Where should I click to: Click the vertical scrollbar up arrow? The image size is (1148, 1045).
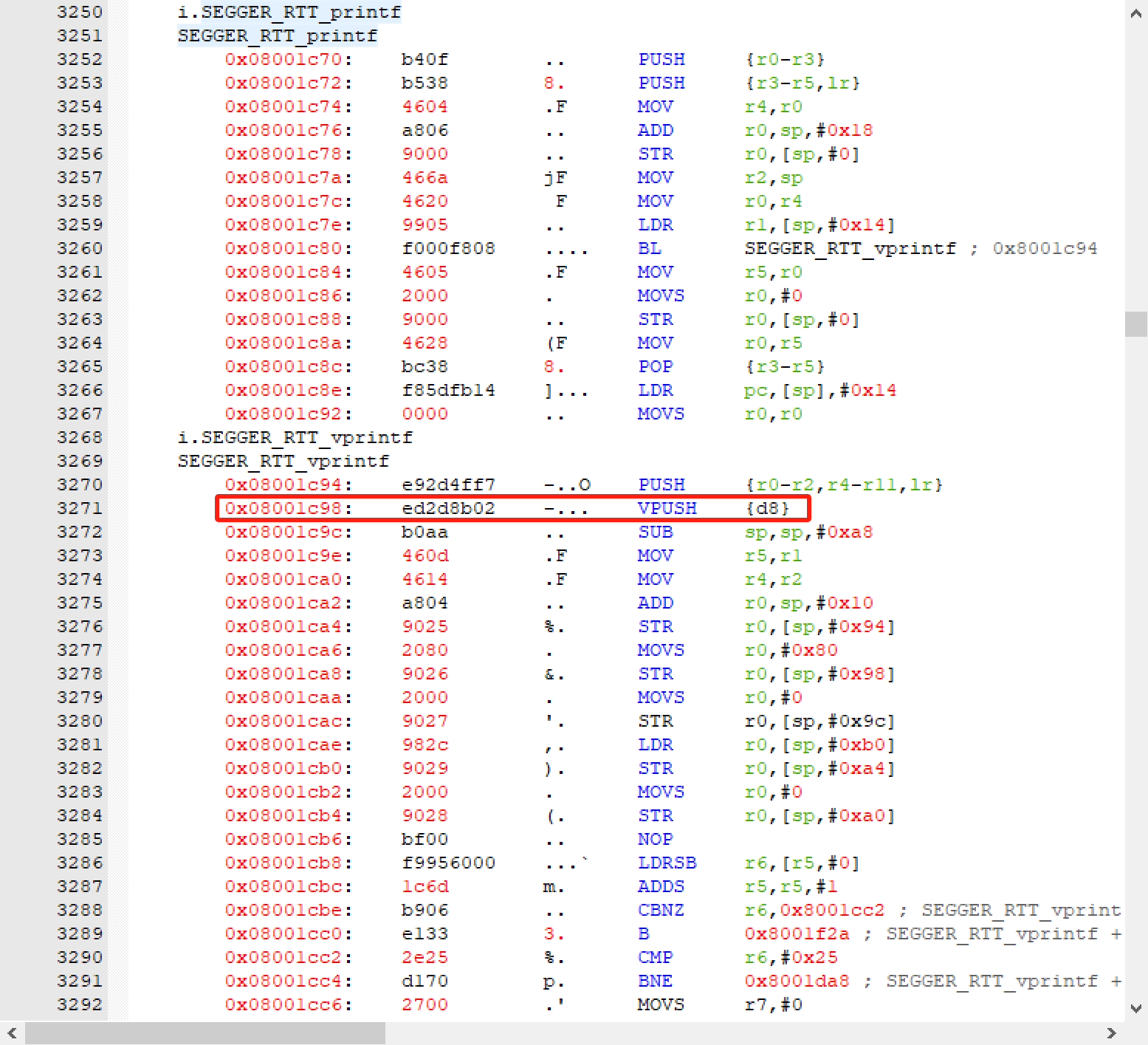(x=1135, y=13)
